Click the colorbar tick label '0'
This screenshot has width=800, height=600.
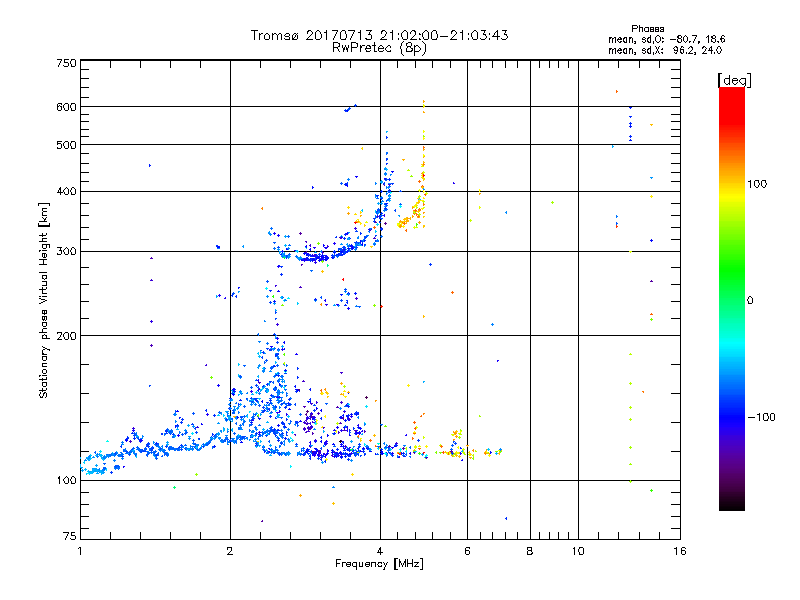[x=750, y=301]
